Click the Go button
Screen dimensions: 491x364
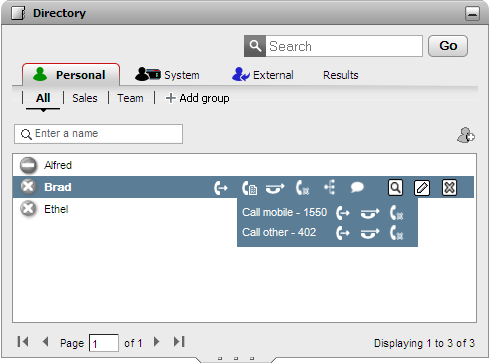(x=448, y=46)
